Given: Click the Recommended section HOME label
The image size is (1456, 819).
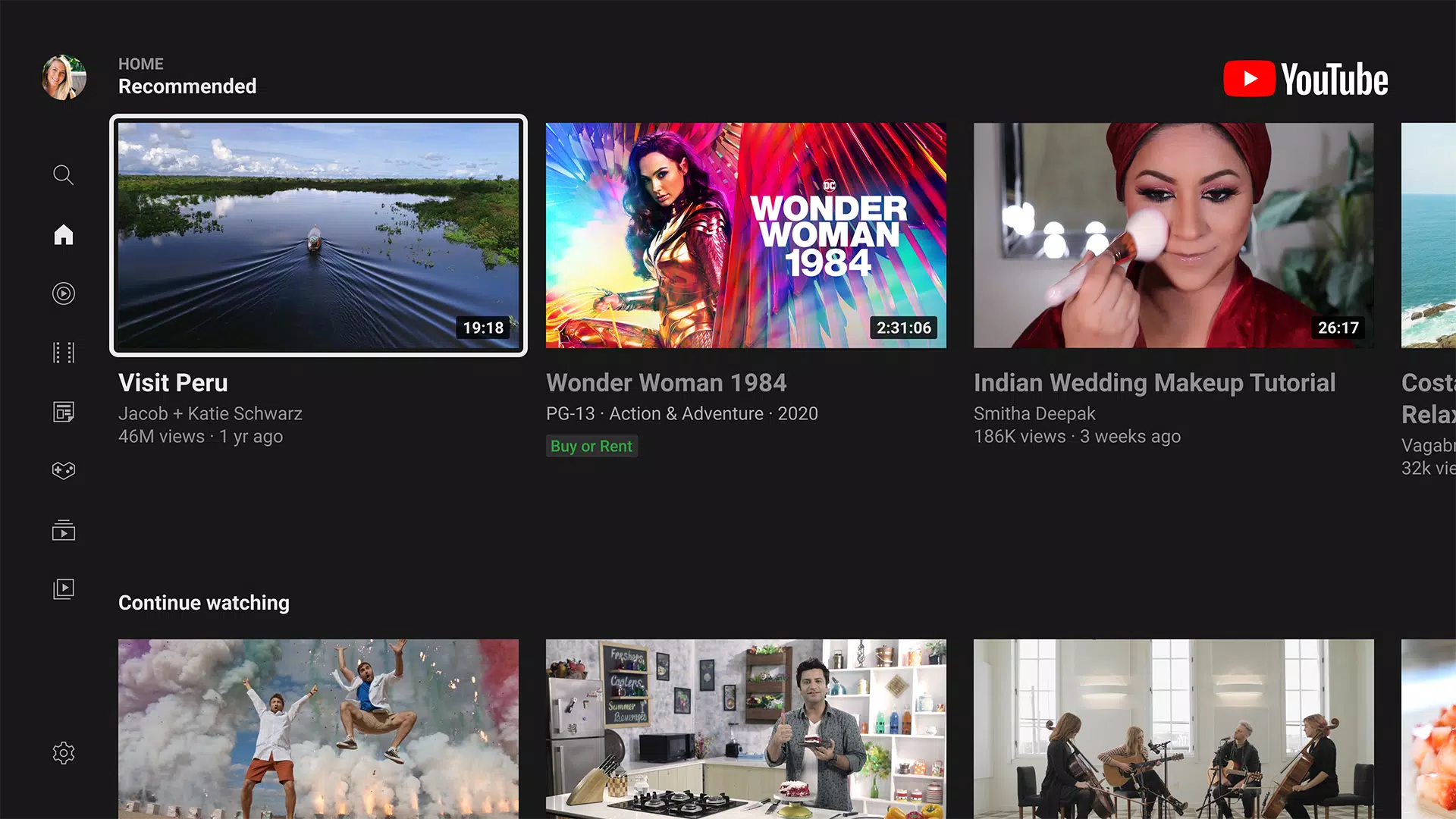Looking at the screenshot, I should 141,64.
